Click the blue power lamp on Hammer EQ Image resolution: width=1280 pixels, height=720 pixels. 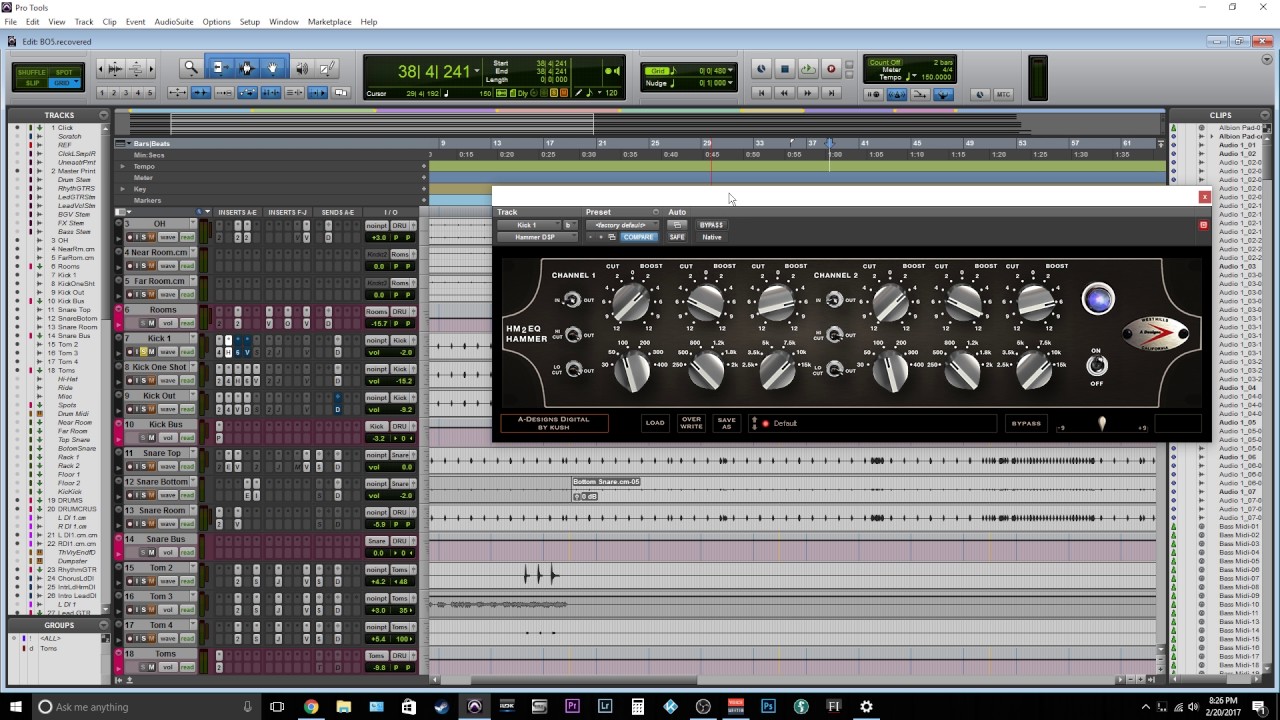[1098, 299]
